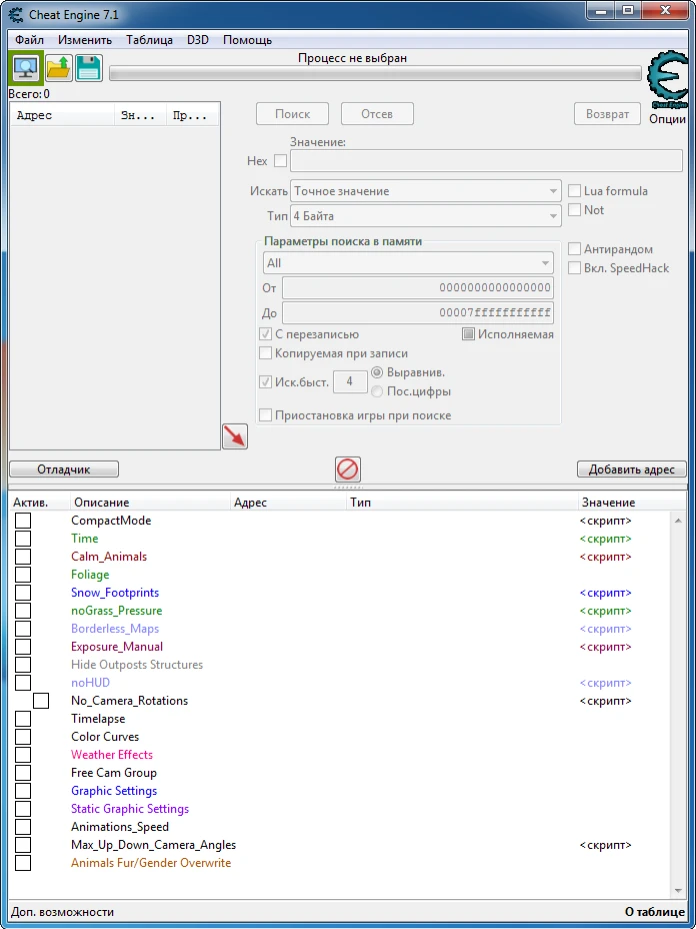
Task: Open the Таблица menu
Action: click(149, 40)
